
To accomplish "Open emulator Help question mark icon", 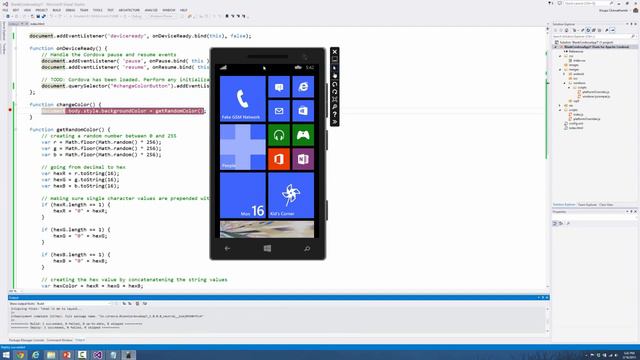I will pos(335,114).
